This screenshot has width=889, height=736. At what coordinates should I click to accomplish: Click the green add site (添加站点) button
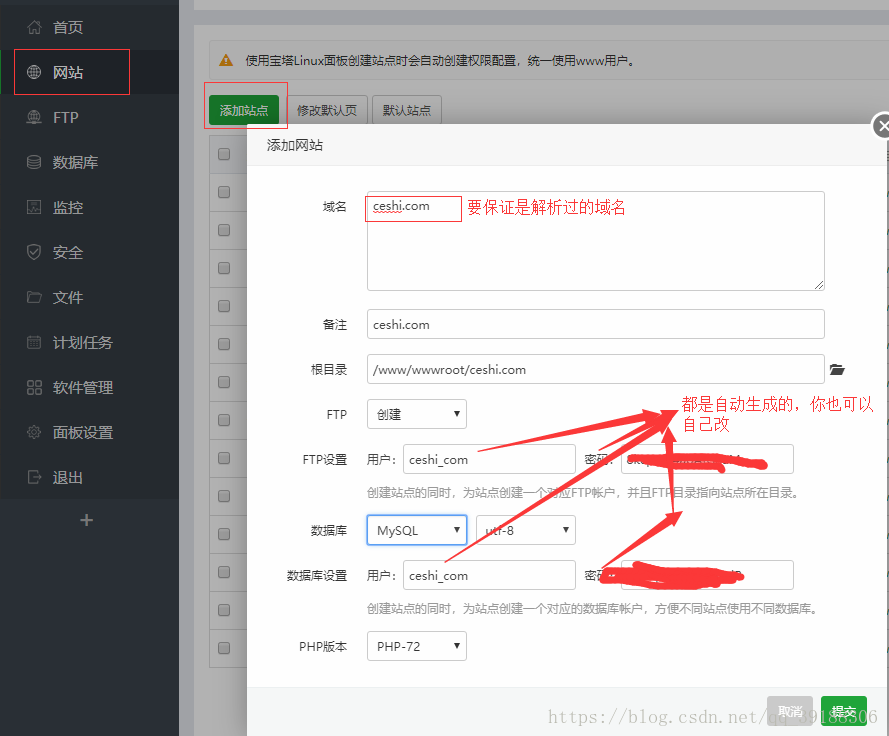[x=244, y=110]
